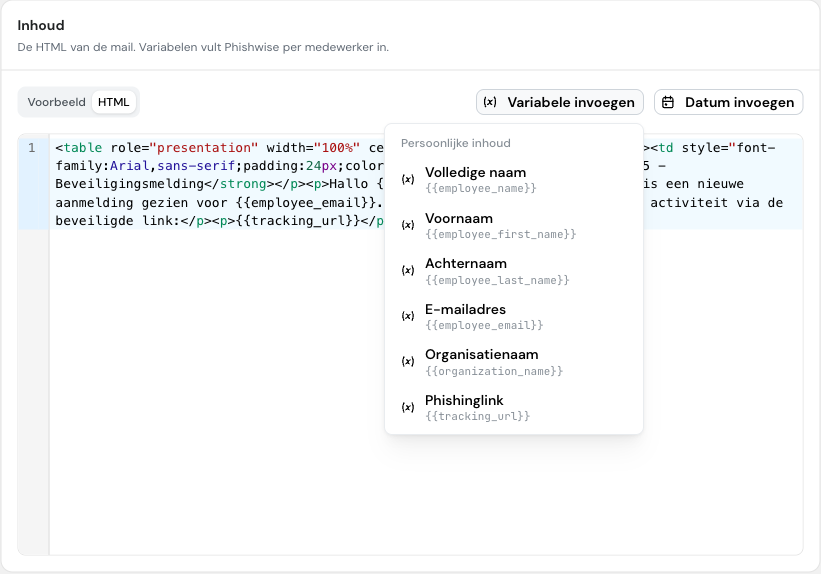Click role="presentation" attribute in the code
821x574 pixels.
point(184,148)
